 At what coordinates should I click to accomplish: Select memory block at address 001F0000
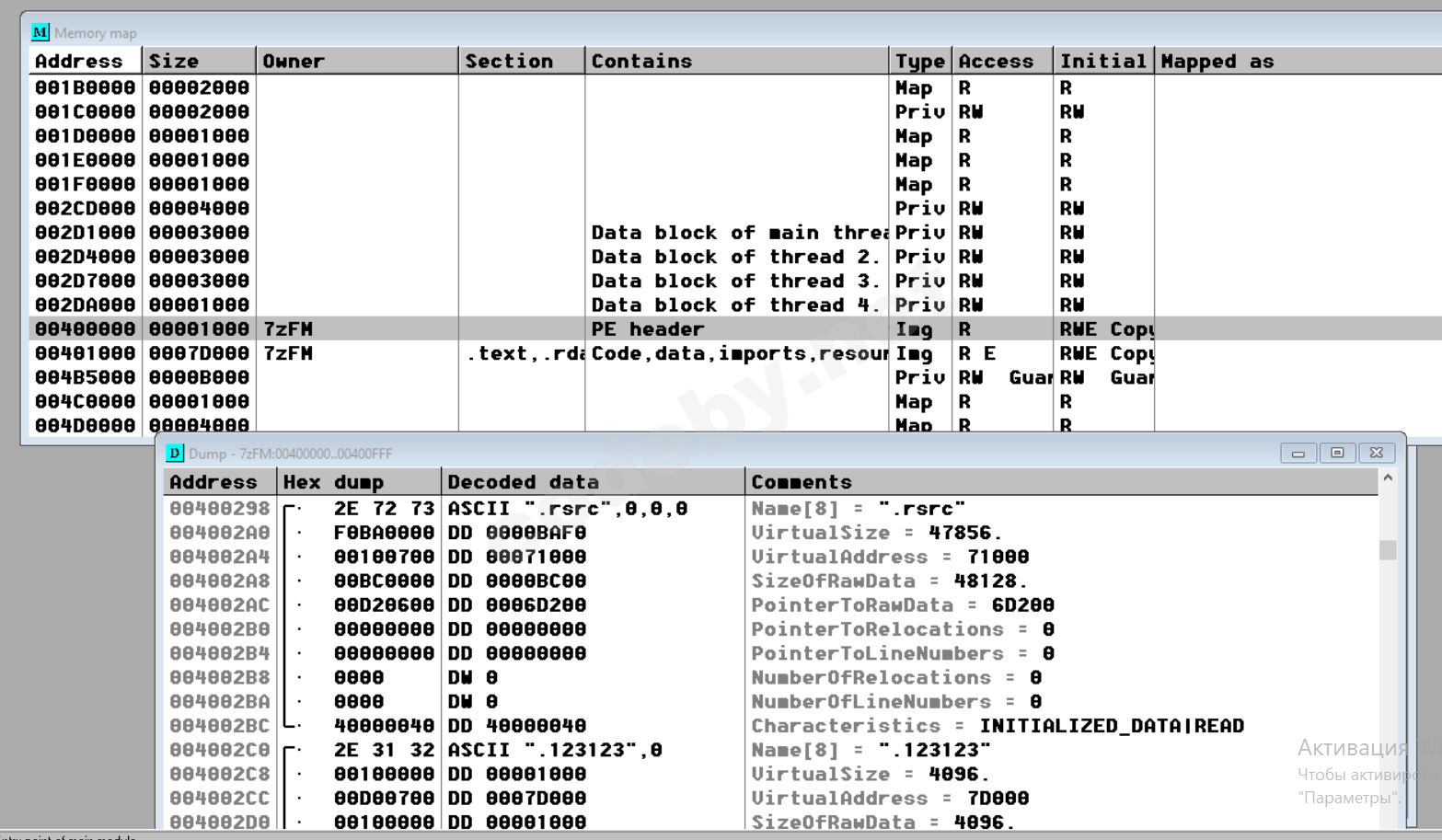[736, 184]
